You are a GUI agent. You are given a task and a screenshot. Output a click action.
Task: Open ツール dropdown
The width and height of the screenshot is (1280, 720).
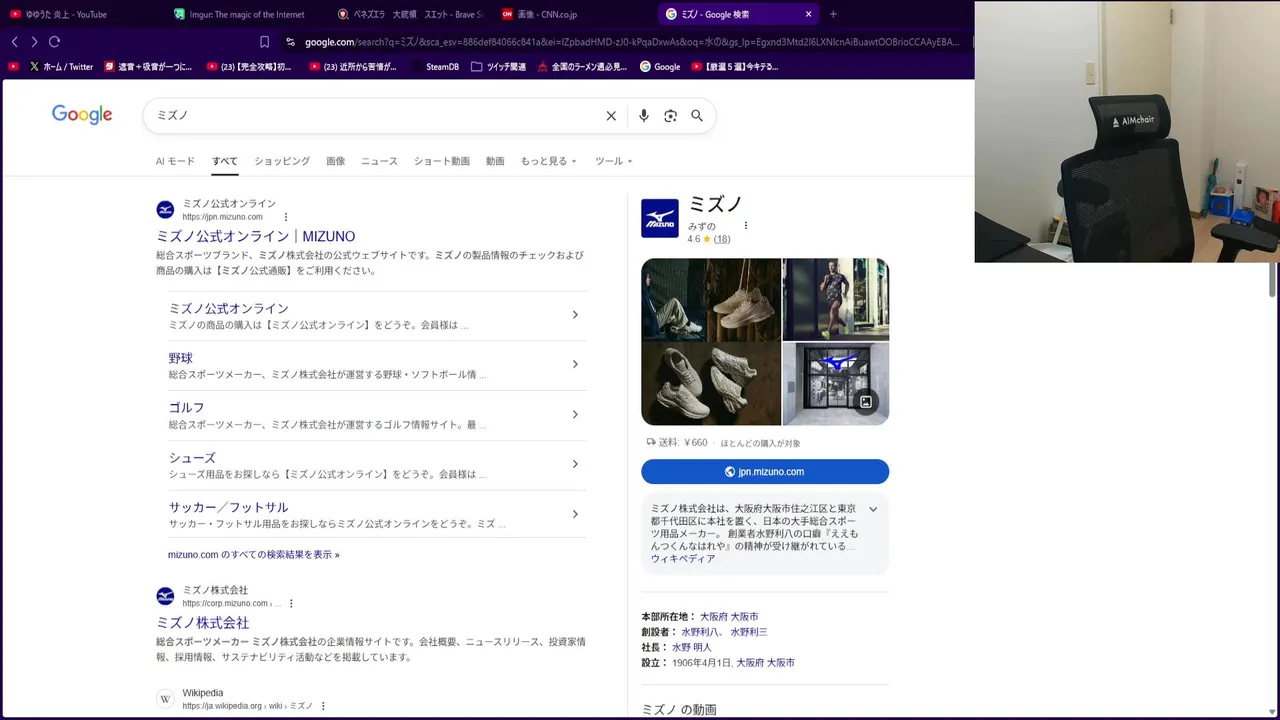pos(613,161)
